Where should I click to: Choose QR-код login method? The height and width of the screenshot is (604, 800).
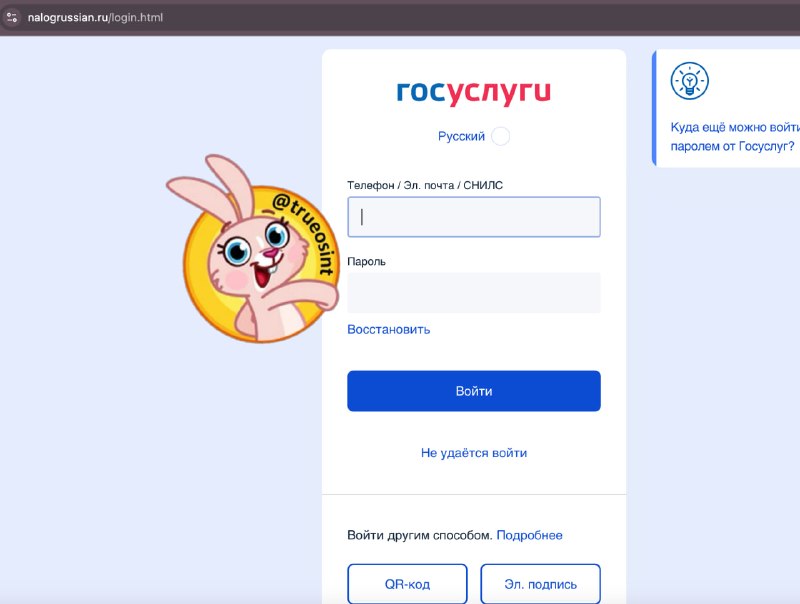(x=407, y=584)
